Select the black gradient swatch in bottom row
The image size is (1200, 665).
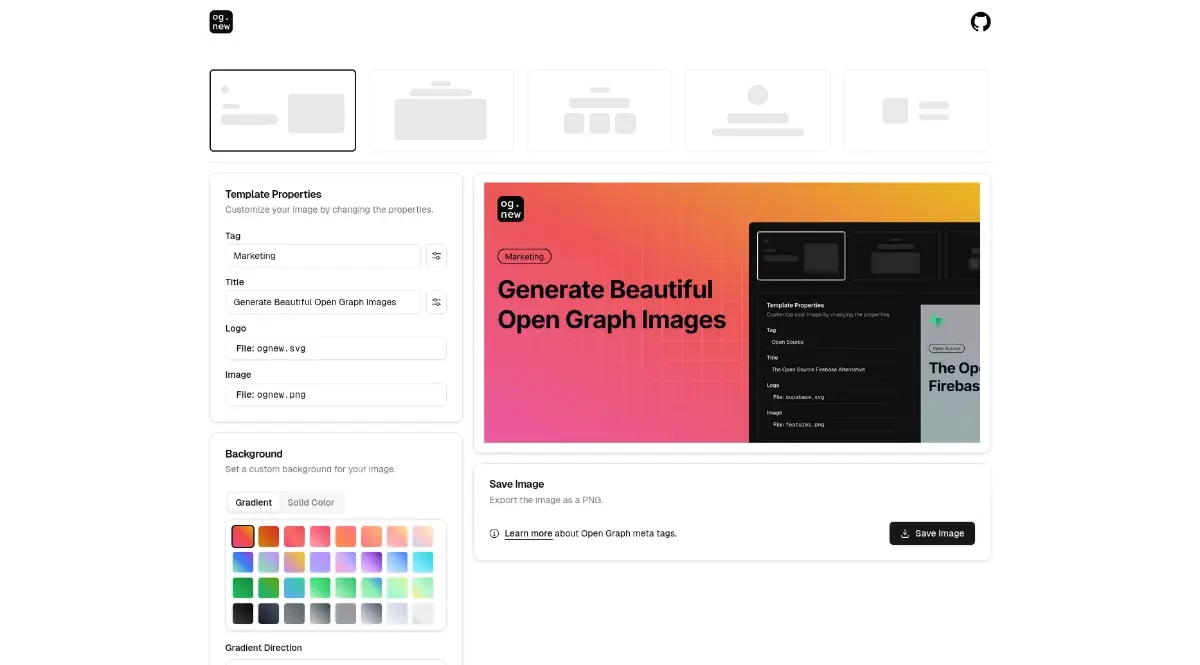[243, 613]
